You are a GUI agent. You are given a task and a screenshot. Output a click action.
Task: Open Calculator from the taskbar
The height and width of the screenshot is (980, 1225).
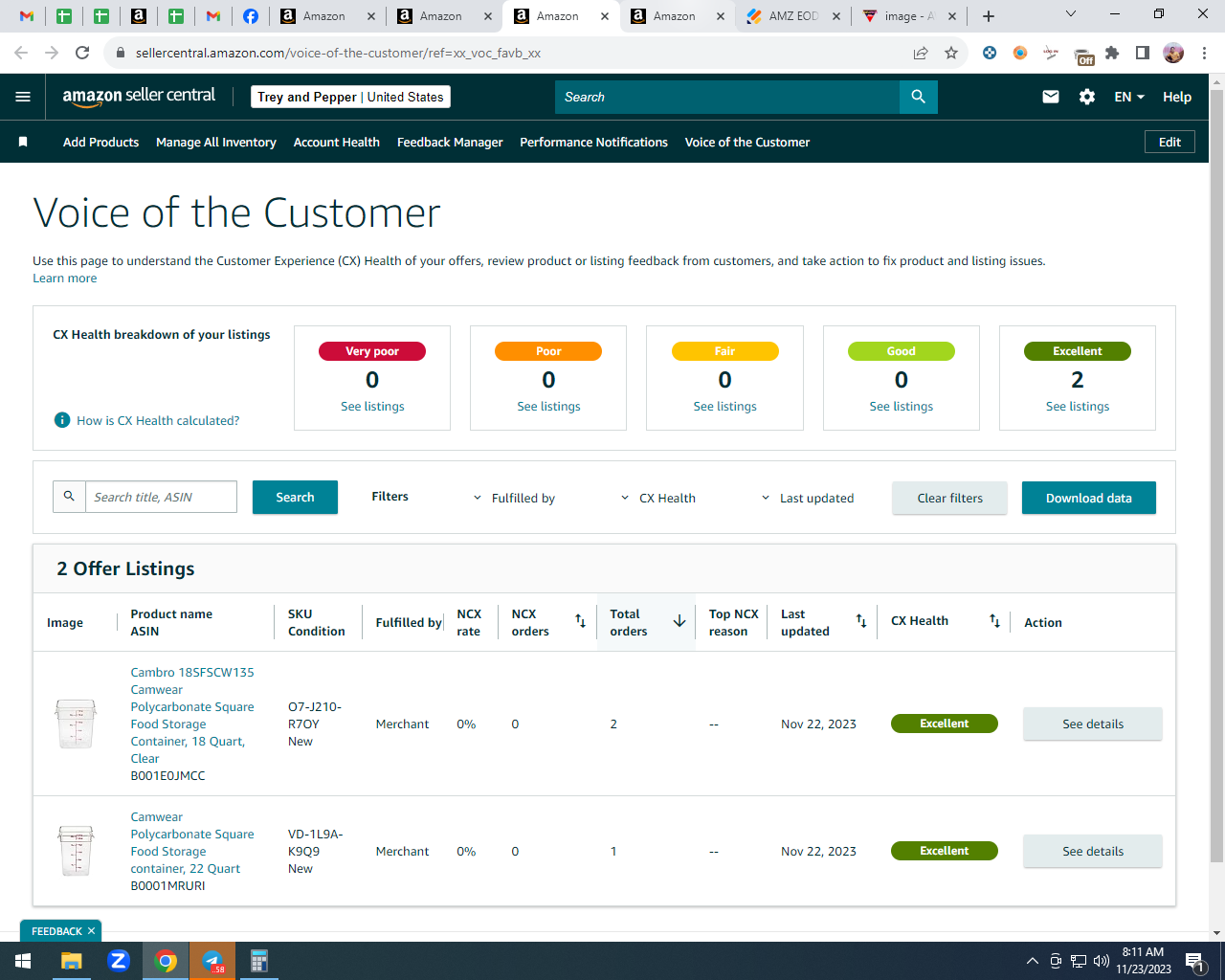[258, 961]
